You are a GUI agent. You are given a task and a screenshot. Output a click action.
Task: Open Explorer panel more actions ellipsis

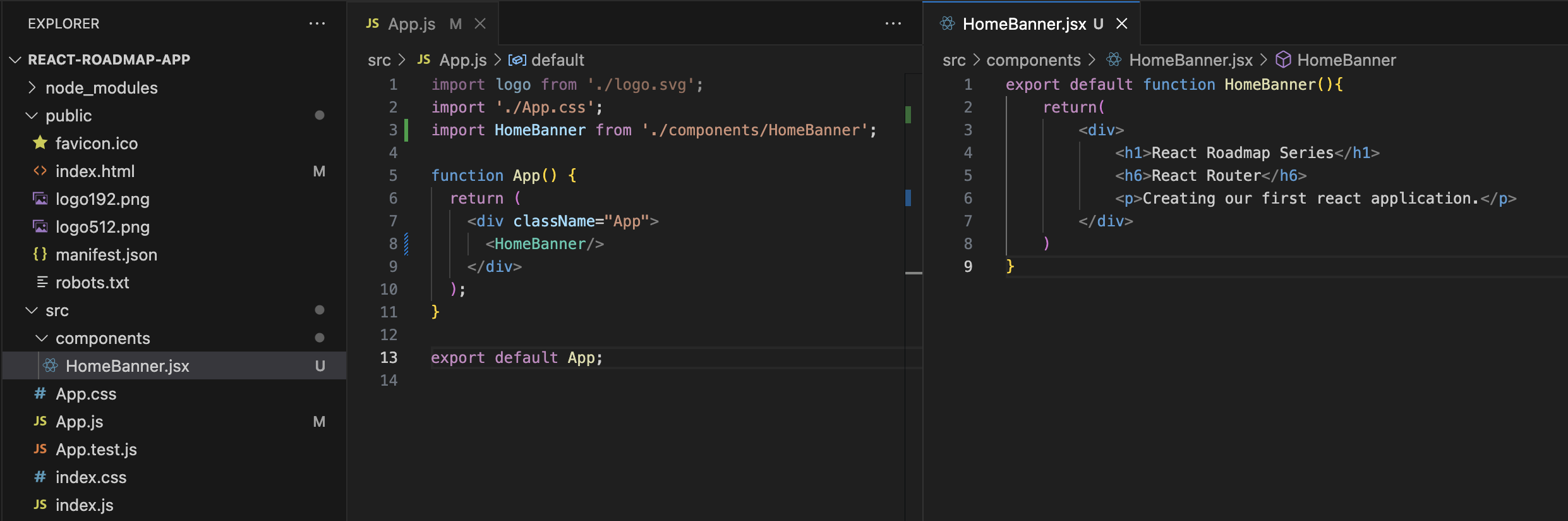tap(317, 24)
